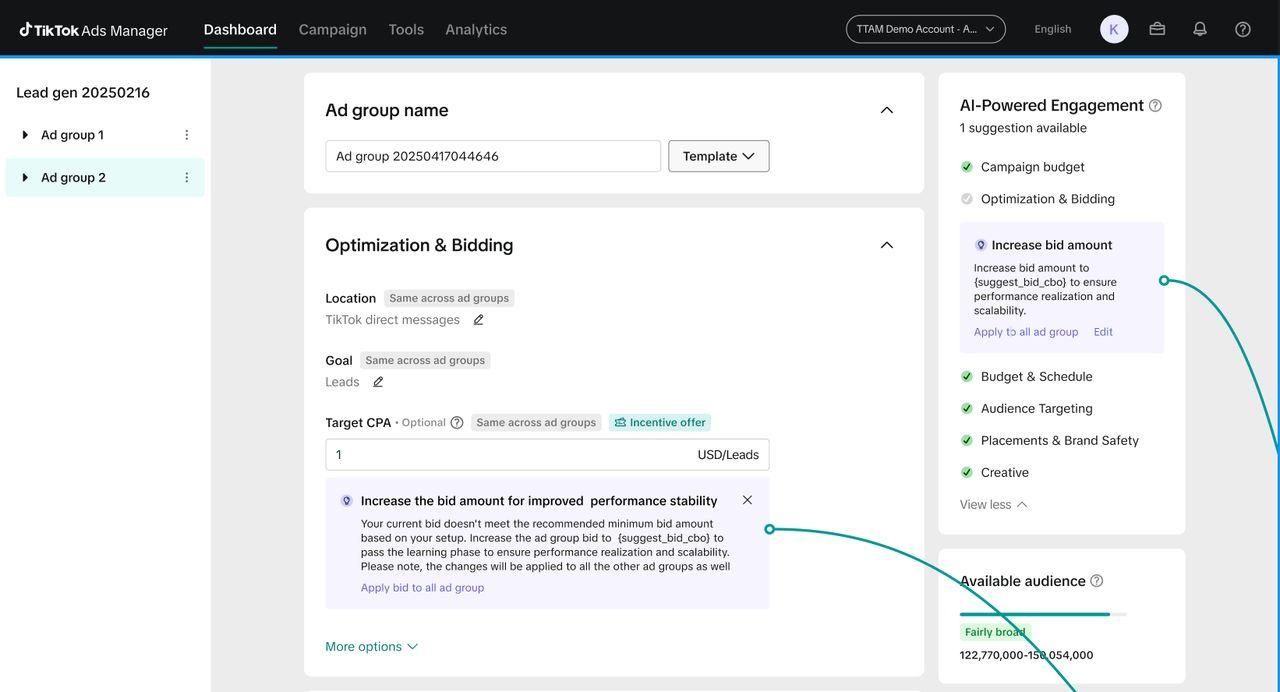
Task: Edit the Goal with pencil icon
Action: pos(378,382)
